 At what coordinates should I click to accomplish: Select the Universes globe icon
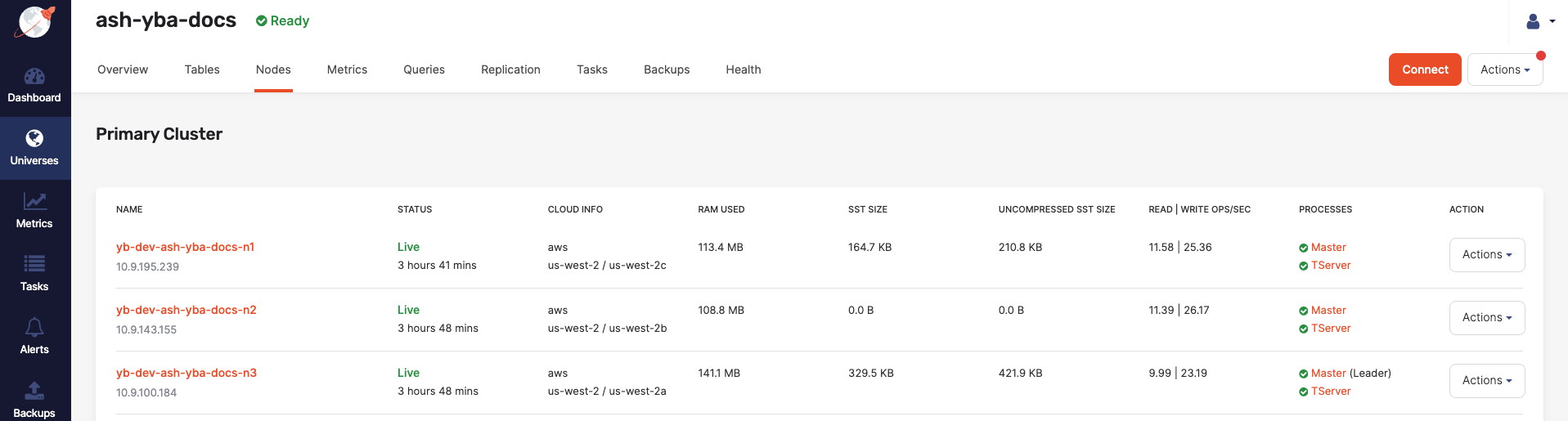[x=34, y=139]
